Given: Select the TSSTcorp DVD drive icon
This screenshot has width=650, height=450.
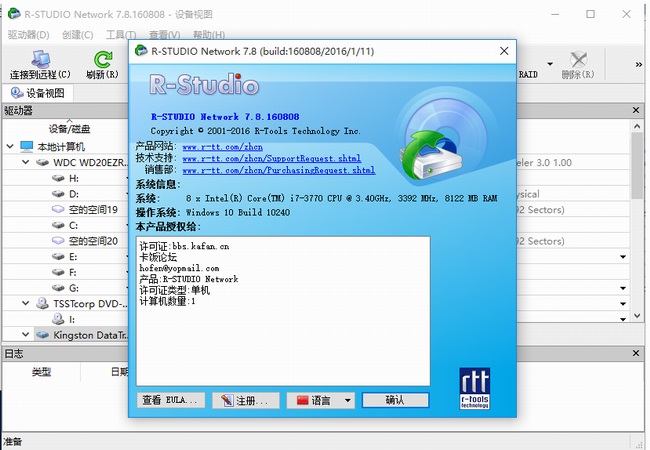Looking at the screenshot, I should pos(43,303).
